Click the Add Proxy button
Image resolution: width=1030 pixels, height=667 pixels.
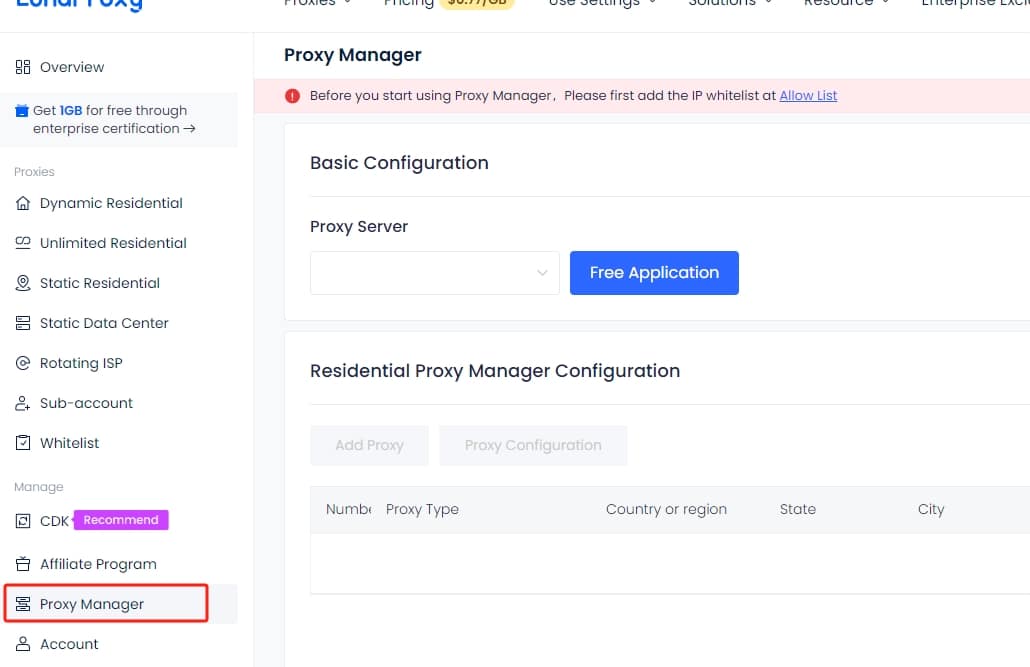[x=369, y=446]
